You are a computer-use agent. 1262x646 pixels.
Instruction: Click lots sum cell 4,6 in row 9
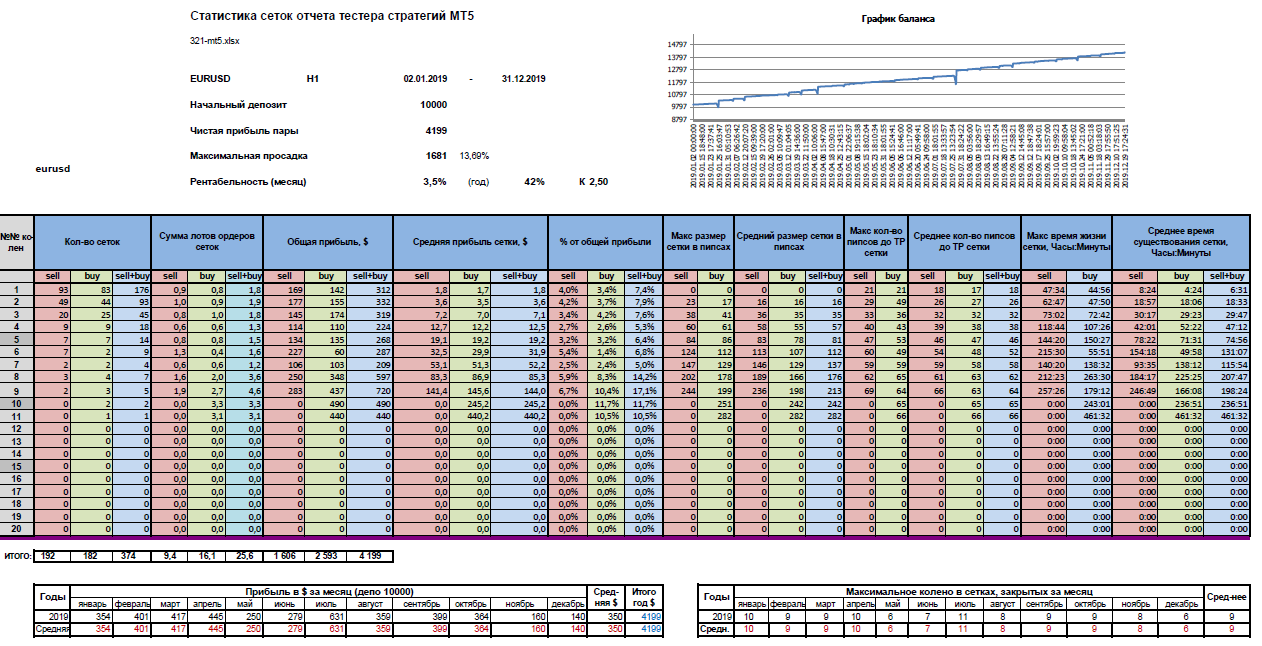(242, 389)
